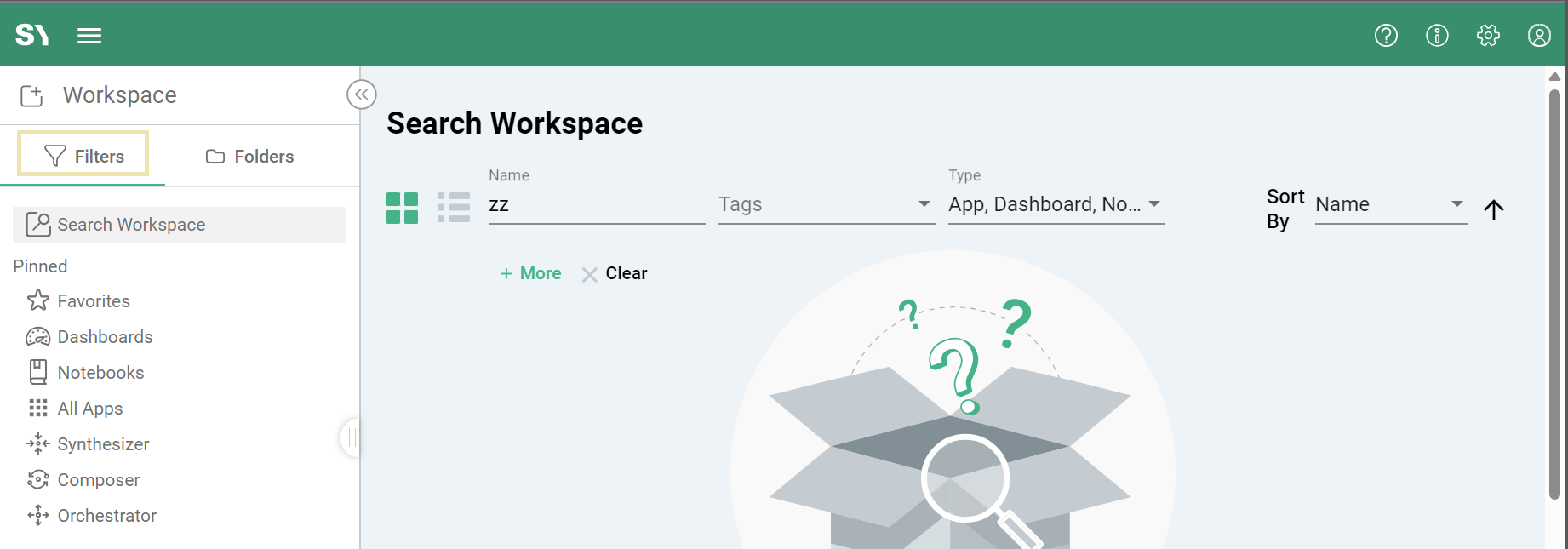Click the new workspace item icon
The height and width of the screenshot is (549, 1568).
(x=31, y=95)
